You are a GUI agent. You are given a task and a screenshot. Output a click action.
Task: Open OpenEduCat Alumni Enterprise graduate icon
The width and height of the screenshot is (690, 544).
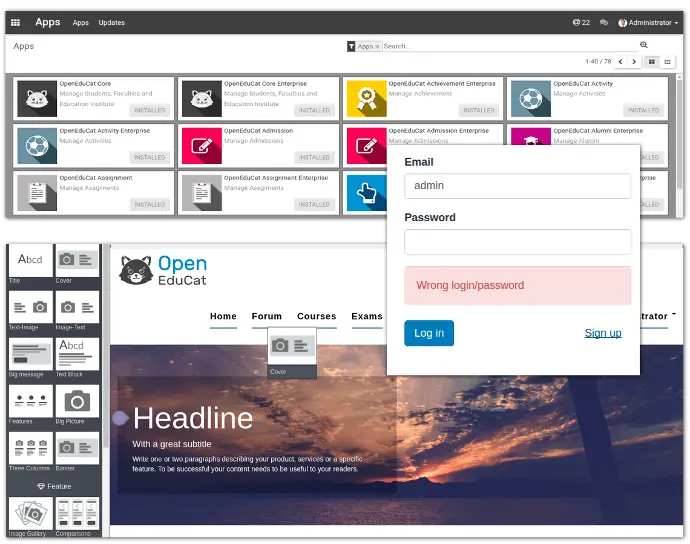click(531, 137)
